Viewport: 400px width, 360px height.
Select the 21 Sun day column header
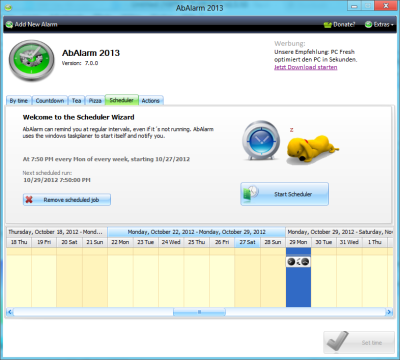(95, 242)
